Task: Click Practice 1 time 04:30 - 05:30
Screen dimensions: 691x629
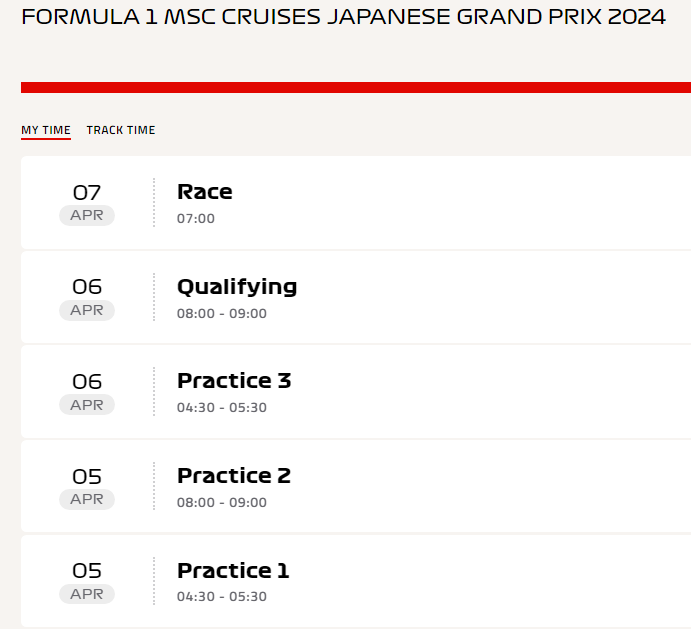Action: click(222, 597)
